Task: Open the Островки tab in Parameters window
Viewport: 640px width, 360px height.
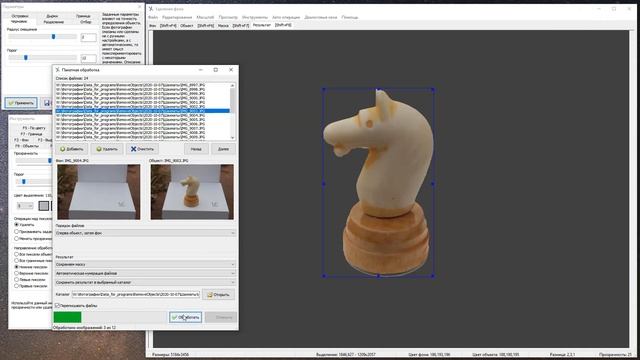Action: click(20, 16)
